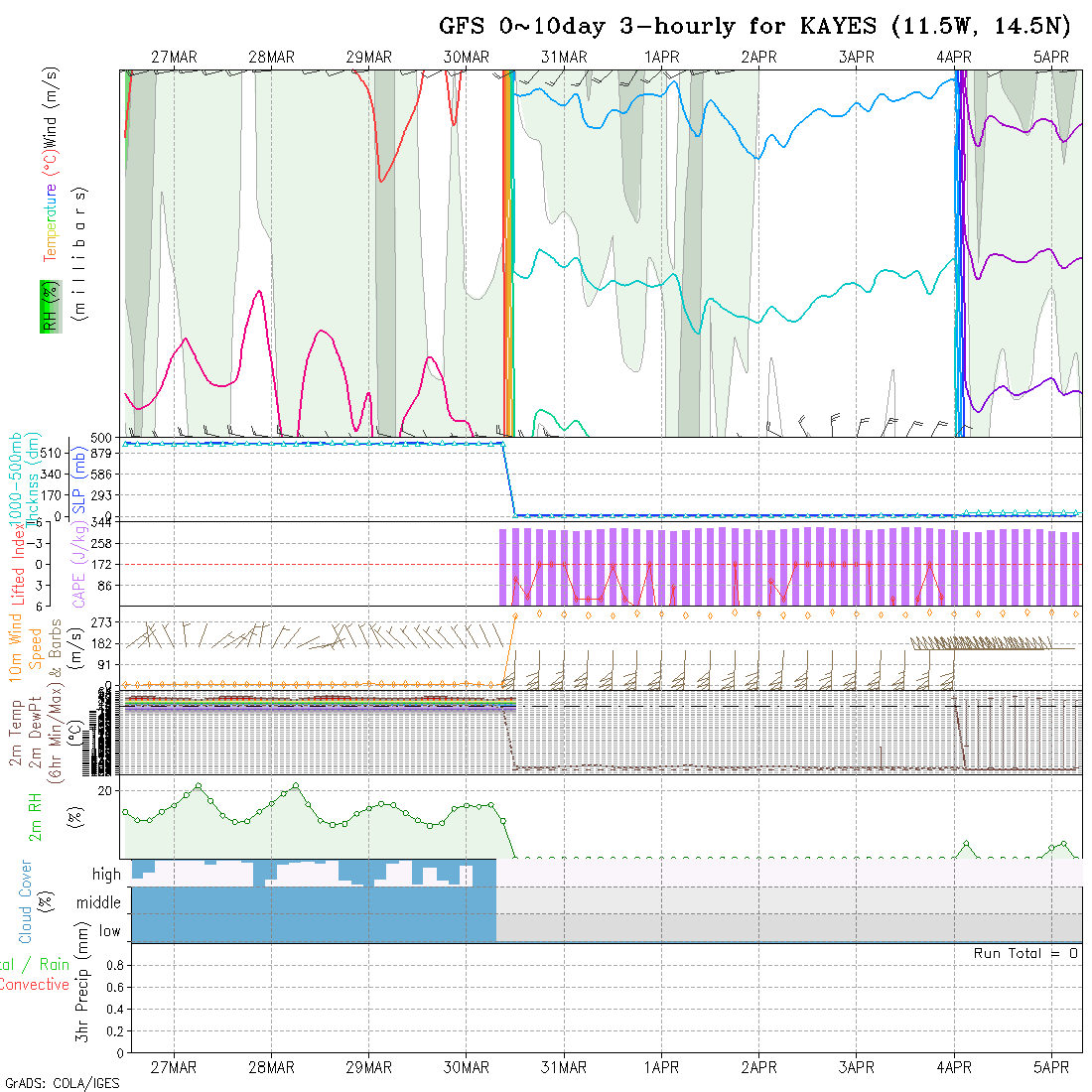The height and width of the screenshot is (1092, 1092).
Task: Select the "high" cloud cover row label
Action: 106,875
